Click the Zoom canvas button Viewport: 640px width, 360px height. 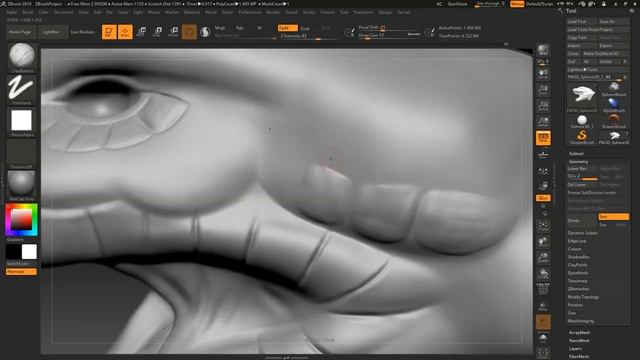point(543,90)
